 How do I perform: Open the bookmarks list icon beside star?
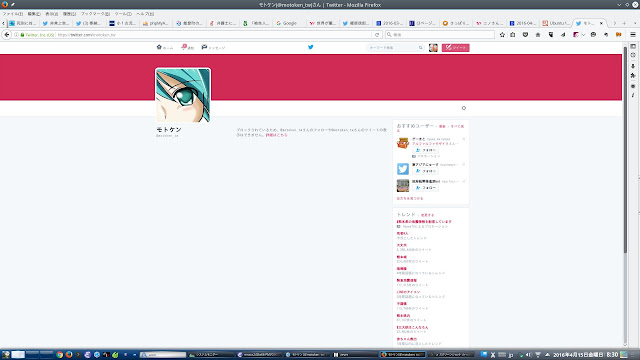point(513,35)
